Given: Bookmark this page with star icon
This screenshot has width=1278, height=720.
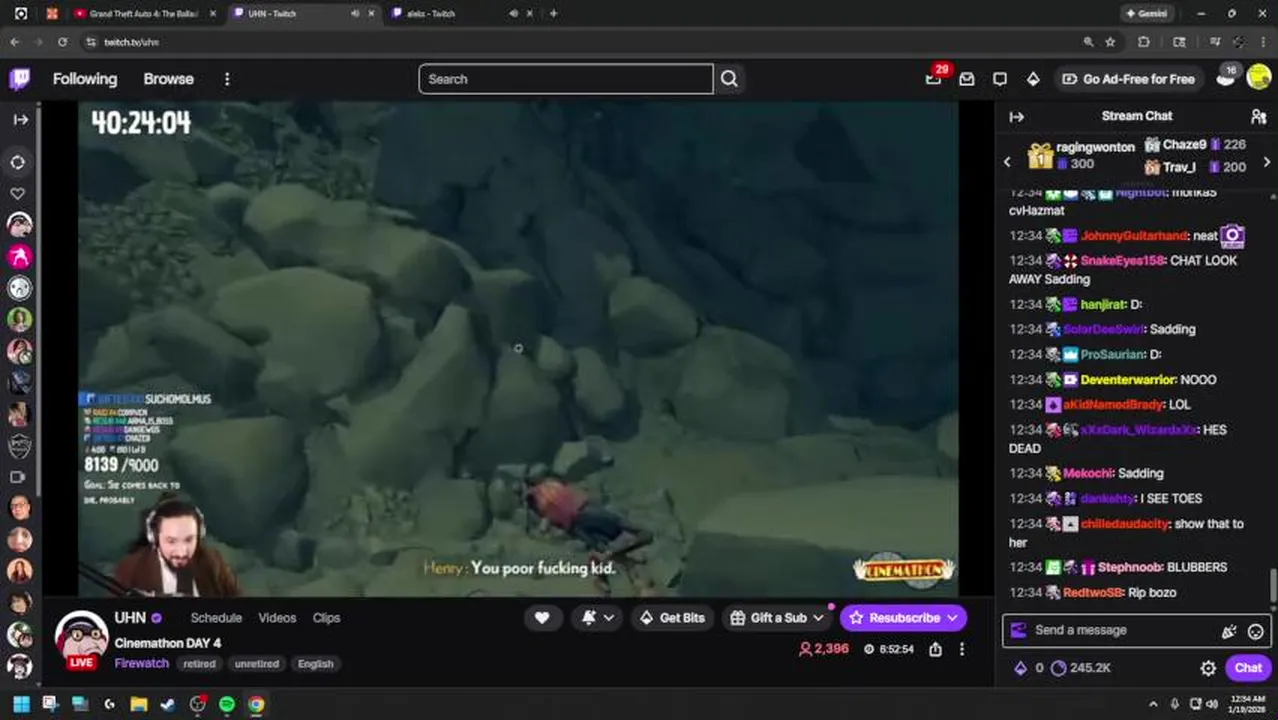Looking at the screenshot, I should 1110,42.
